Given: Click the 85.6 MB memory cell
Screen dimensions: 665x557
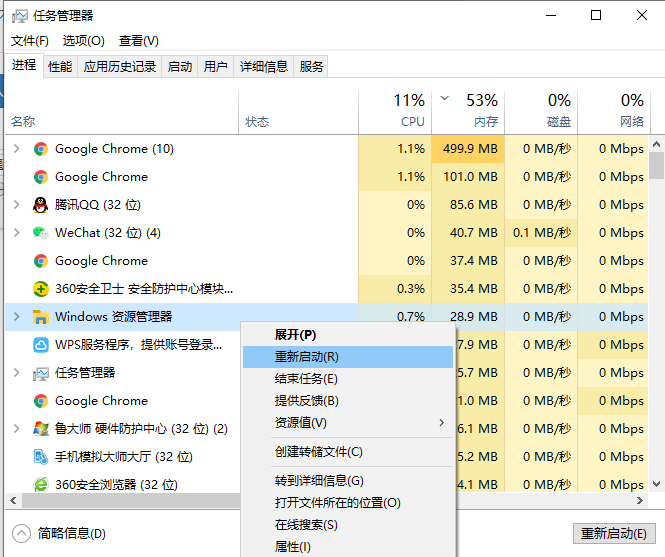Looking at the screenshot, I should pyautogui.click(x=468, y=205).
